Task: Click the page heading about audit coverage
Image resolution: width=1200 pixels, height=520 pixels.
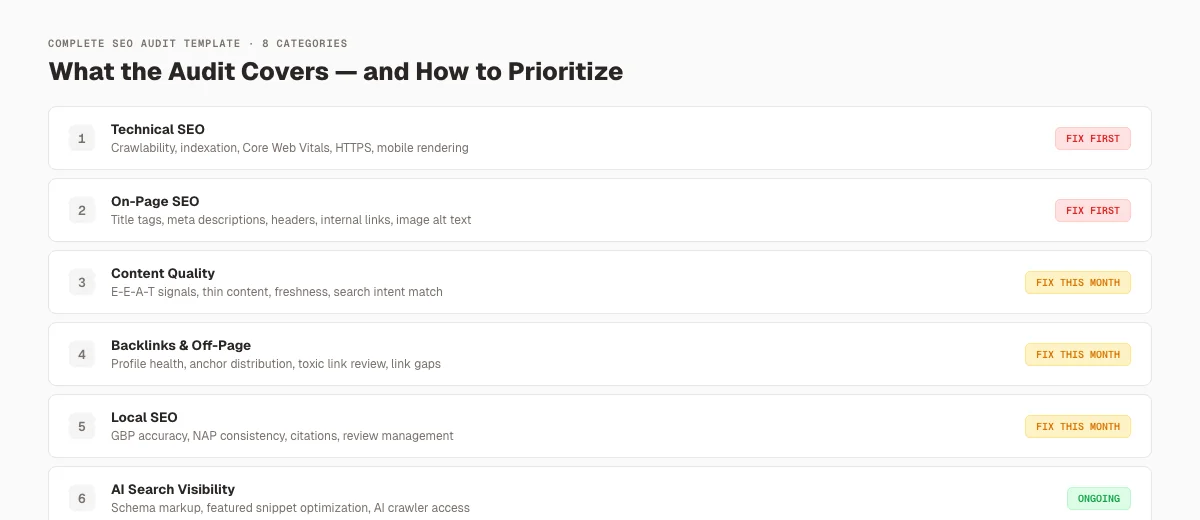Action: [336, 72]
